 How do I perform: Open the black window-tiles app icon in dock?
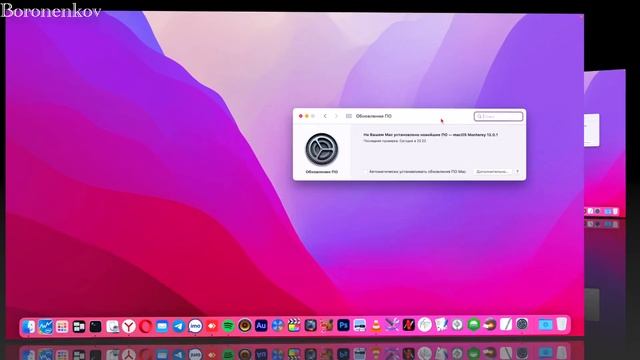click(79, 326)
